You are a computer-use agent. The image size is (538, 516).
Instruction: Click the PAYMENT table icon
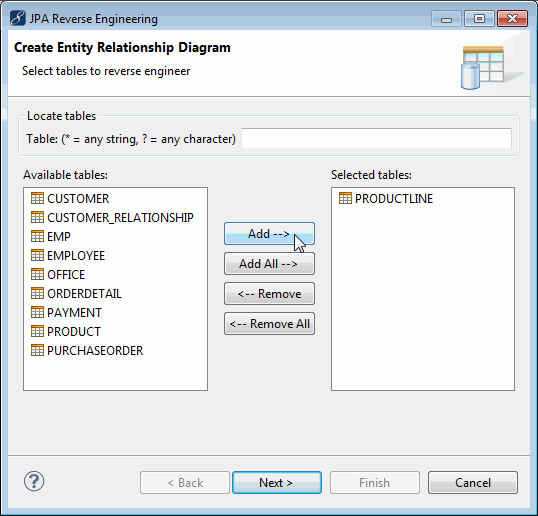[x=37, y=312]
